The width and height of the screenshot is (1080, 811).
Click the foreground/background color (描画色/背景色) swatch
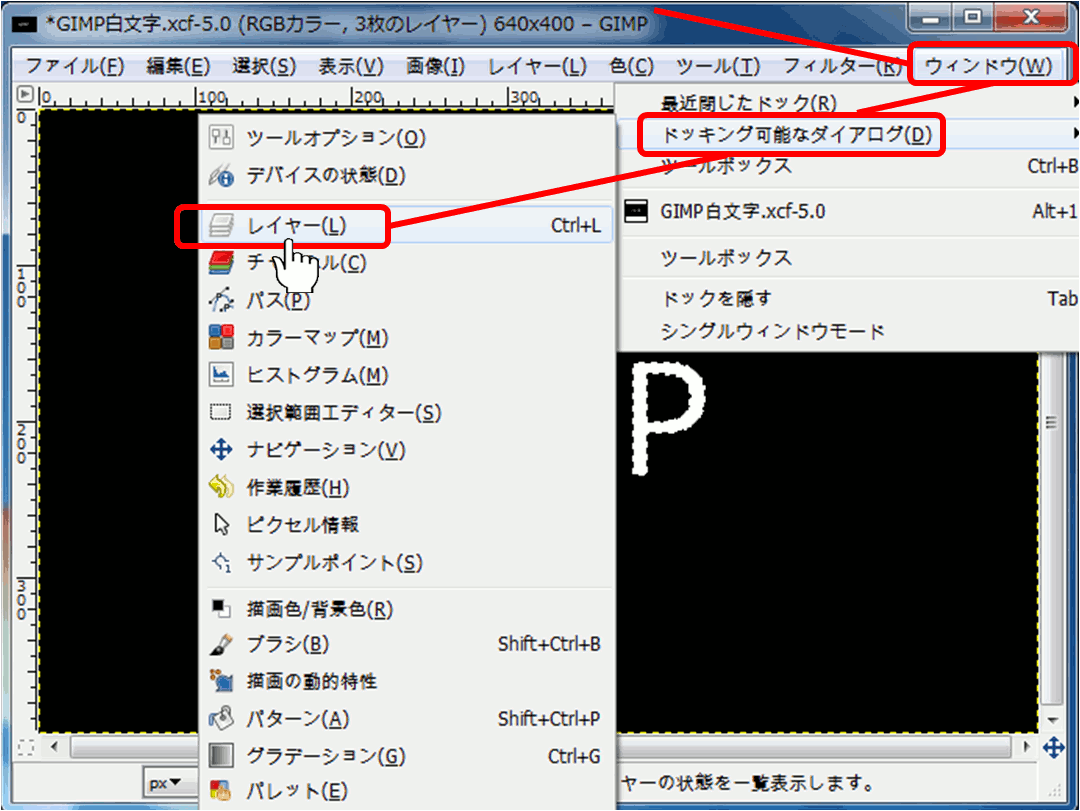click(x=221, y=608)
